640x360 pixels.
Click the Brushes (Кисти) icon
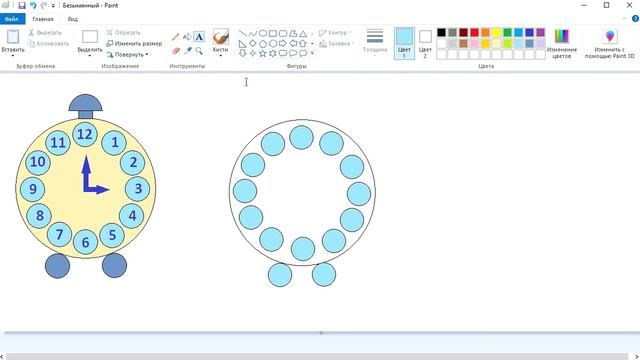(220, 37)
